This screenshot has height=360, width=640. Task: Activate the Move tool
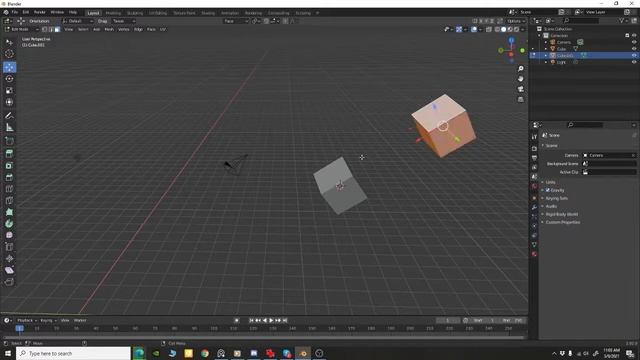tap(9, 67)
